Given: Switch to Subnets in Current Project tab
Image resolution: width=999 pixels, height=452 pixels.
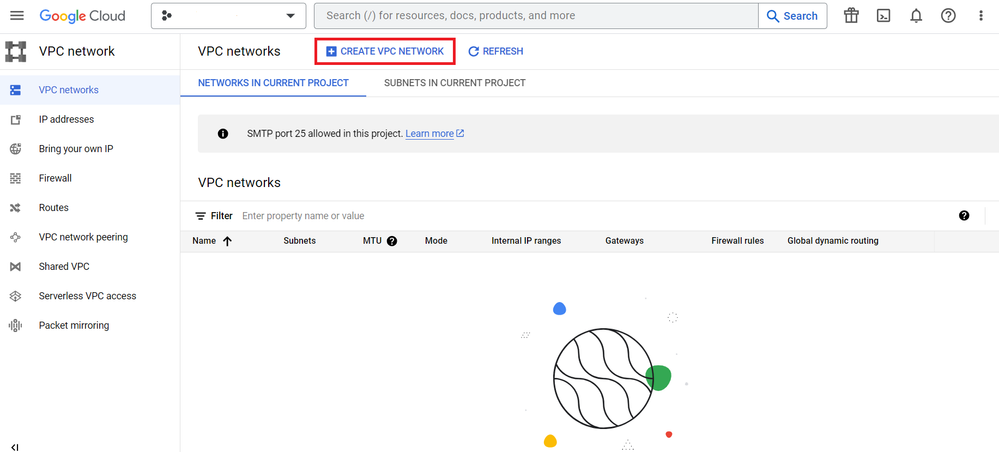Looking at the screenshot, I should [x=455, y=83].
